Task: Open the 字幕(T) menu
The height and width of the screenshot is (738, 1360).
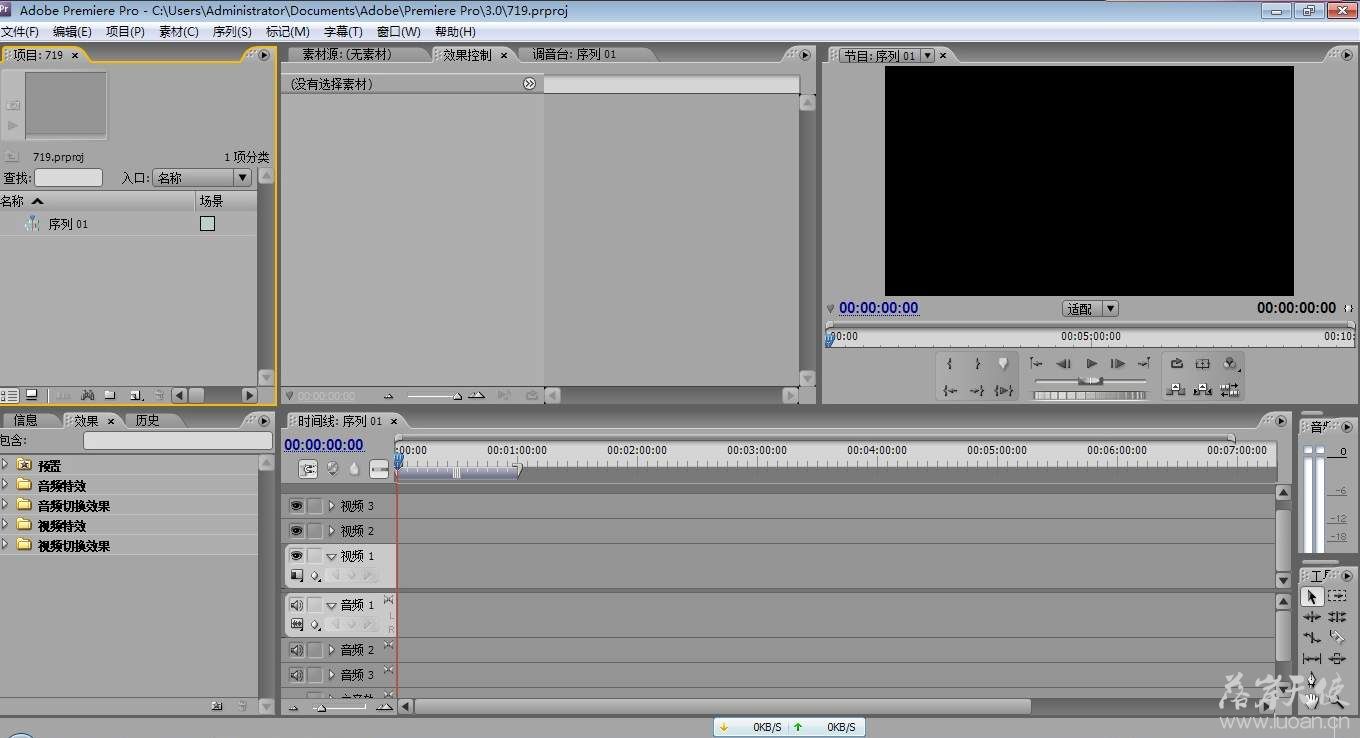Action: coord(343,32)
